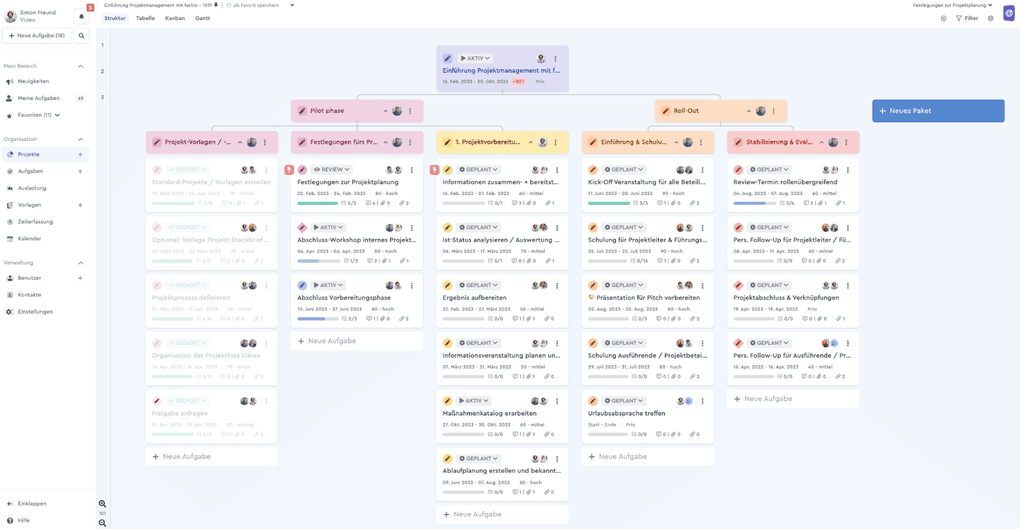Collapse the Mein Bereich section

coord(81,66)
